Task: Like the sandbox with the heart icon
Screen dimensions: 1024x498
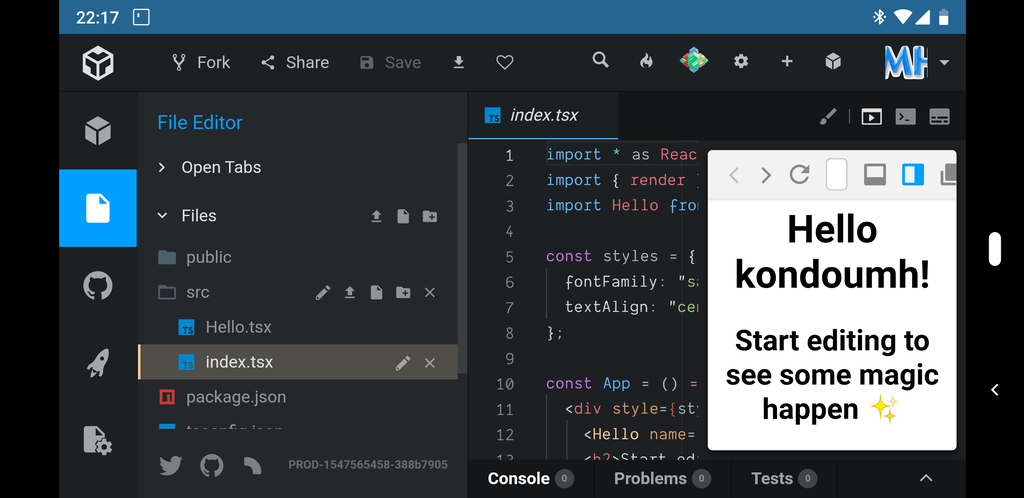Action: click(505, 63)
